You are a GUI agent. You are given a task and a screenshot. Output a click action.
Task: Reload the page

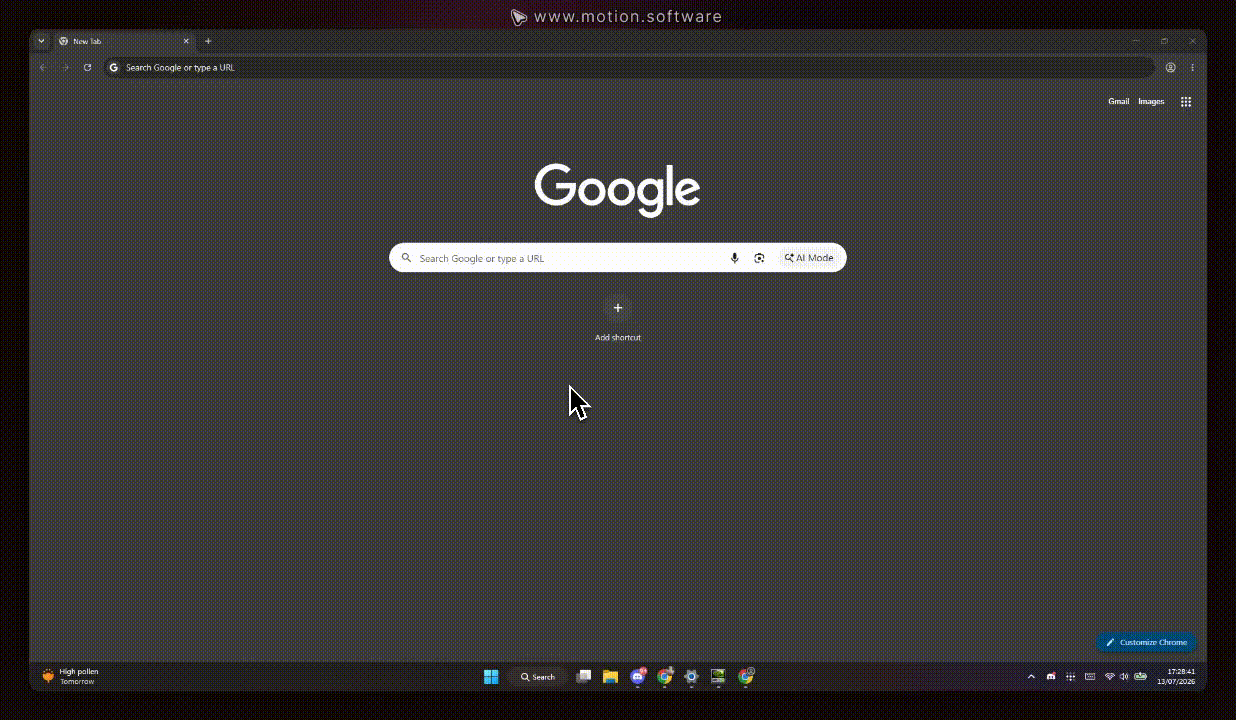pyautogui.click(x=88, y=67)
